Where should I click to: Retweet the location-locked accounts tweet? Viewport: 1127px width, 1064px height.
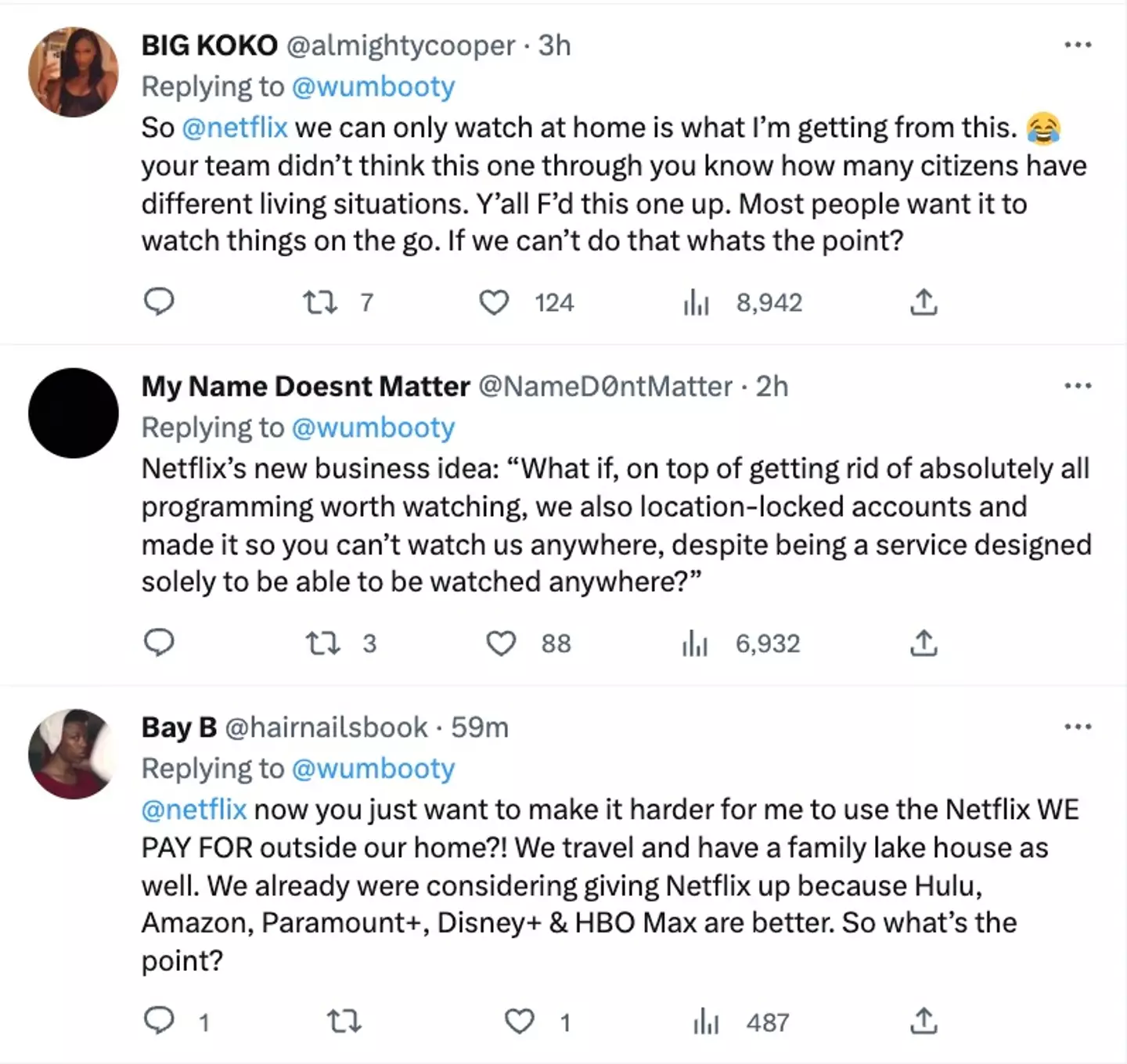point(322,644)
